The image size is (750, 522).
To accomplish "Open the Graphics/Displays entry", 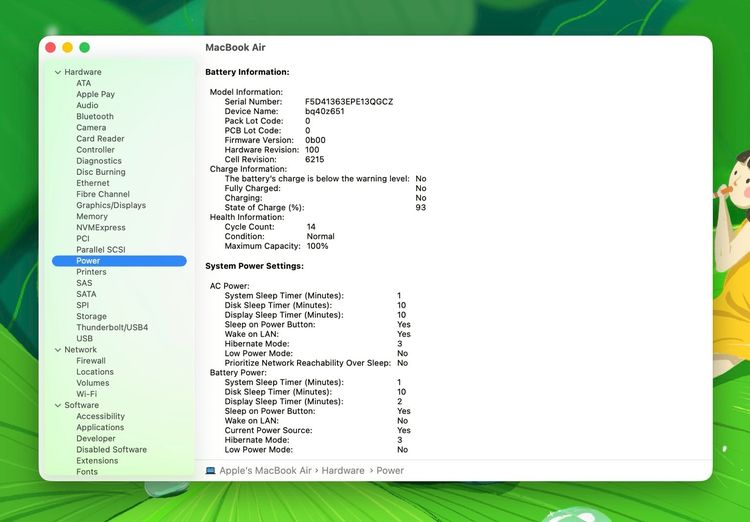I will [x=111, y=205].
